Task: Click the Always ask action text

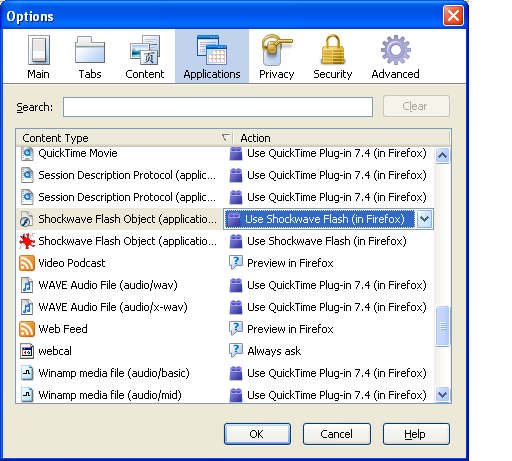Action: (274, 351)
